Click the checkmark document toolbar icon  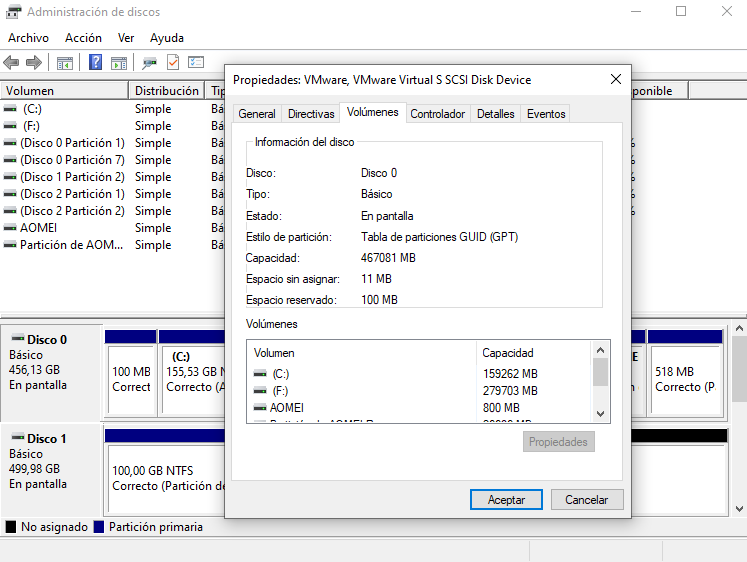coord(173,62)
